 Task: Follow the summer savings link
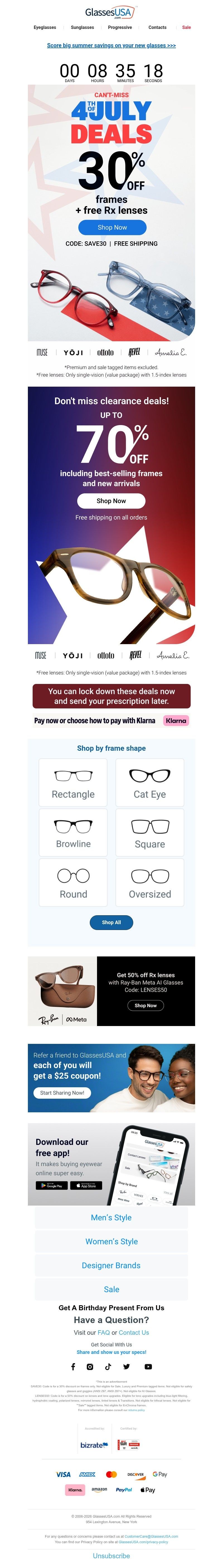(x=111, y=46)
